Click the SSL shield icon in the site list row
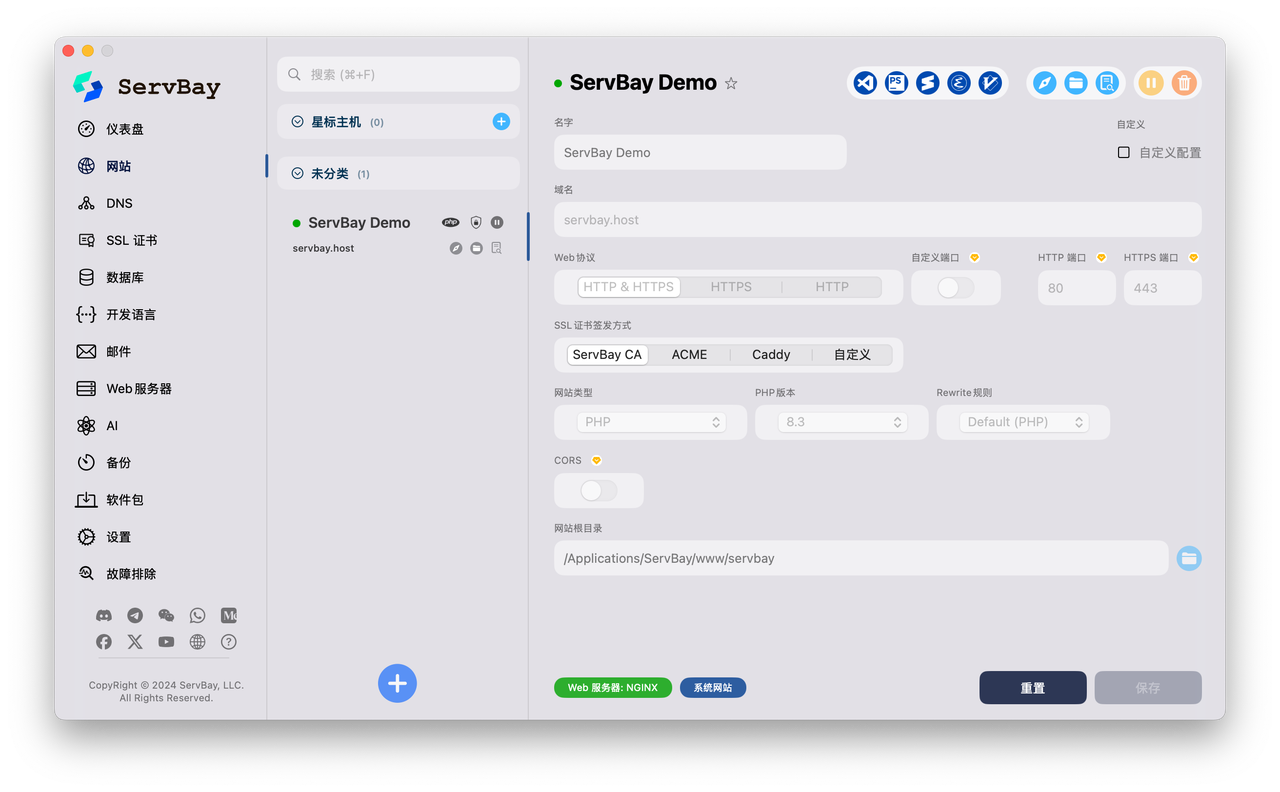 (x=476, y=222)
